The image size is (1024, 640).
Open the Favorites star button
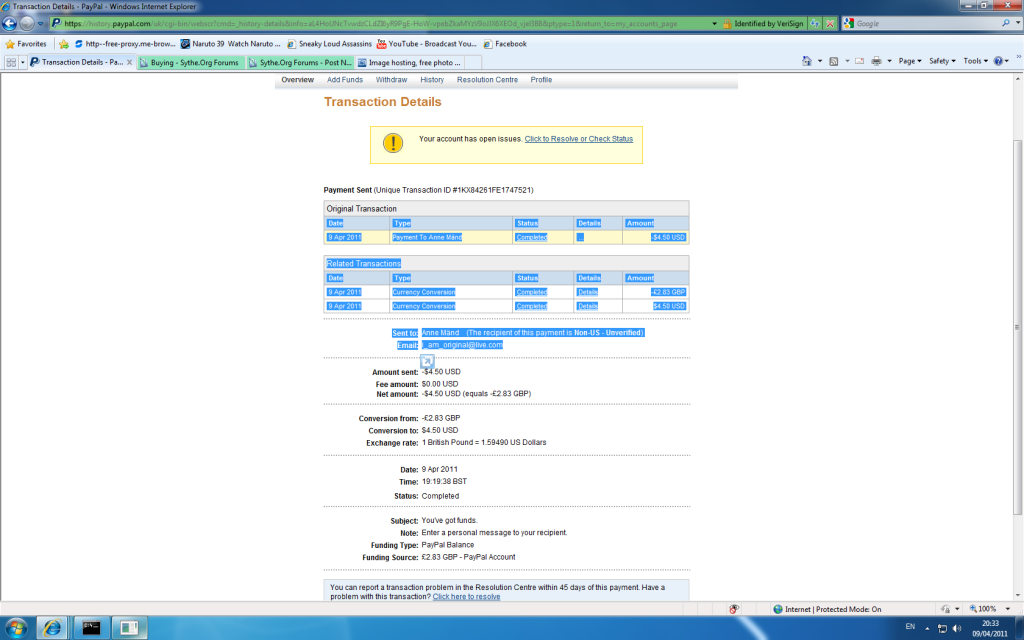pos(26,44)
